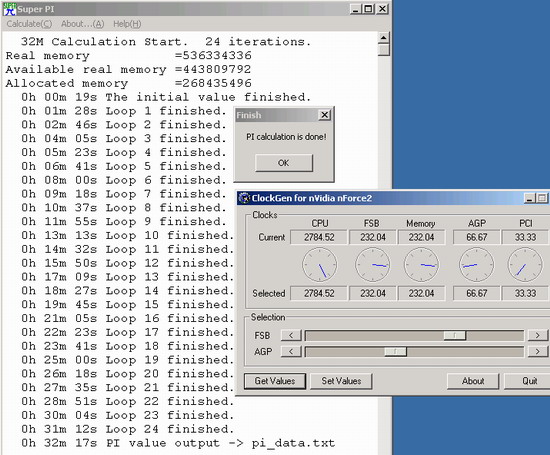Click the 'Loop 24 finished' line
The width and height of the screenshot is (550, 455).
click(x=127, y=429)
